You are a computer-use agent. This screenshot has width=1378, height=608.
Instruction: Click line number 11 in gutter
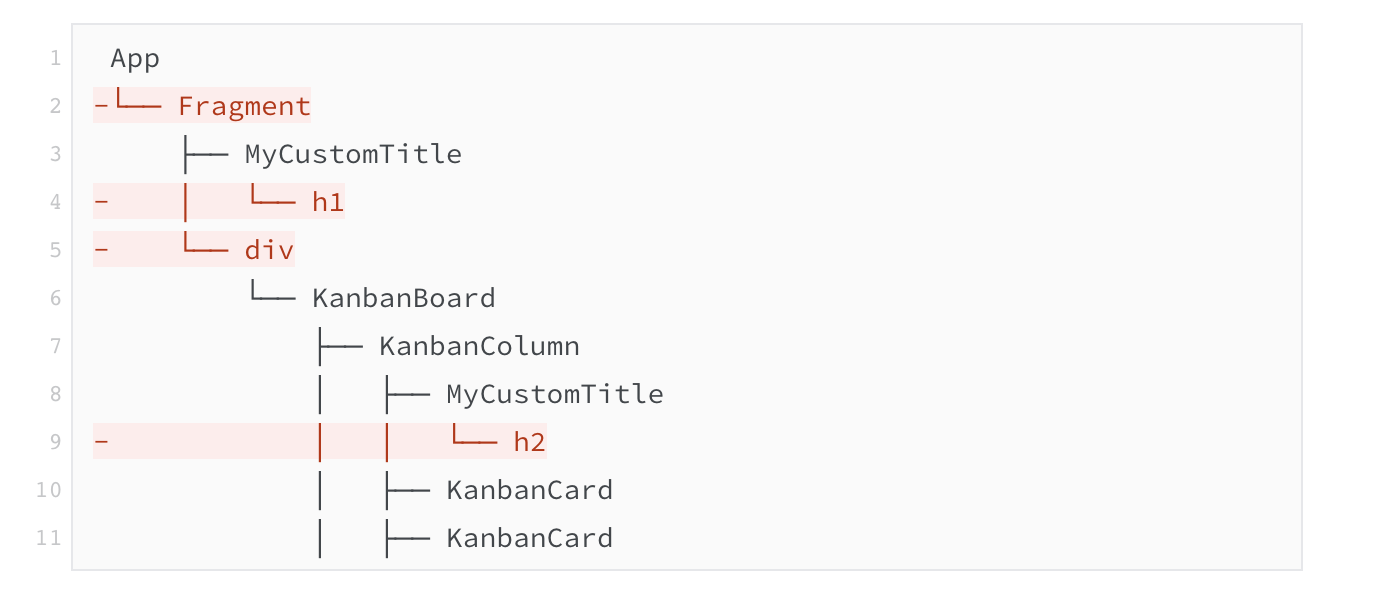[49, 538]
